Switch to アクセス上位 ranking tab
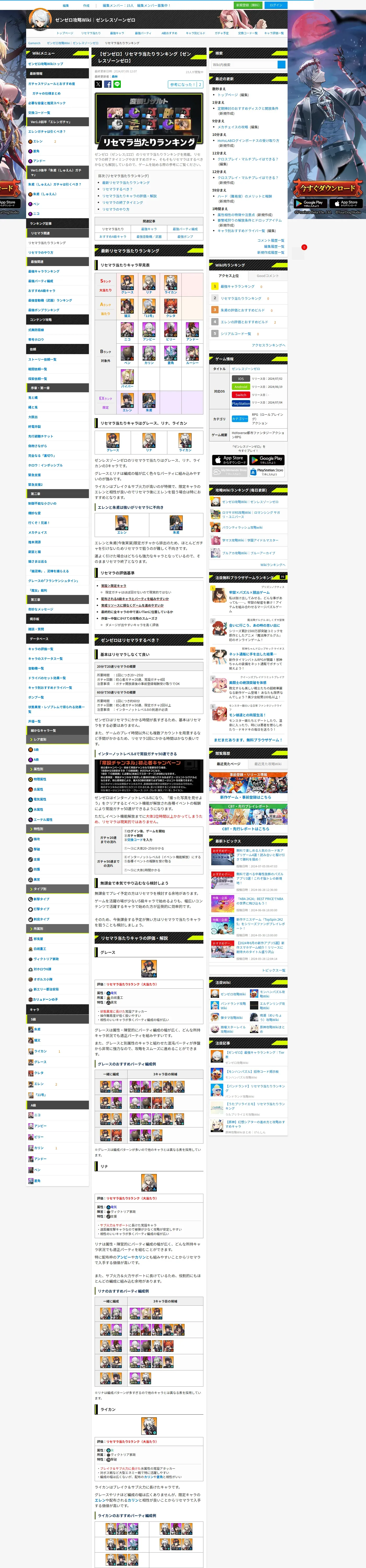 [228, 276]
